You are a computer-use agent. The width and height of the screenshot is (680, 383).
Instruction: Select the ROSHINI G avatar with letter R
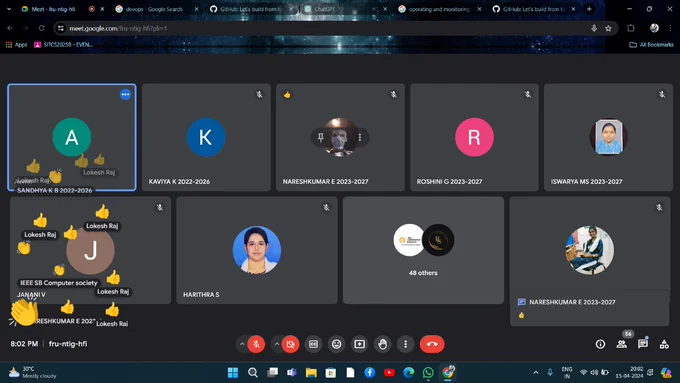click(474, 137)
